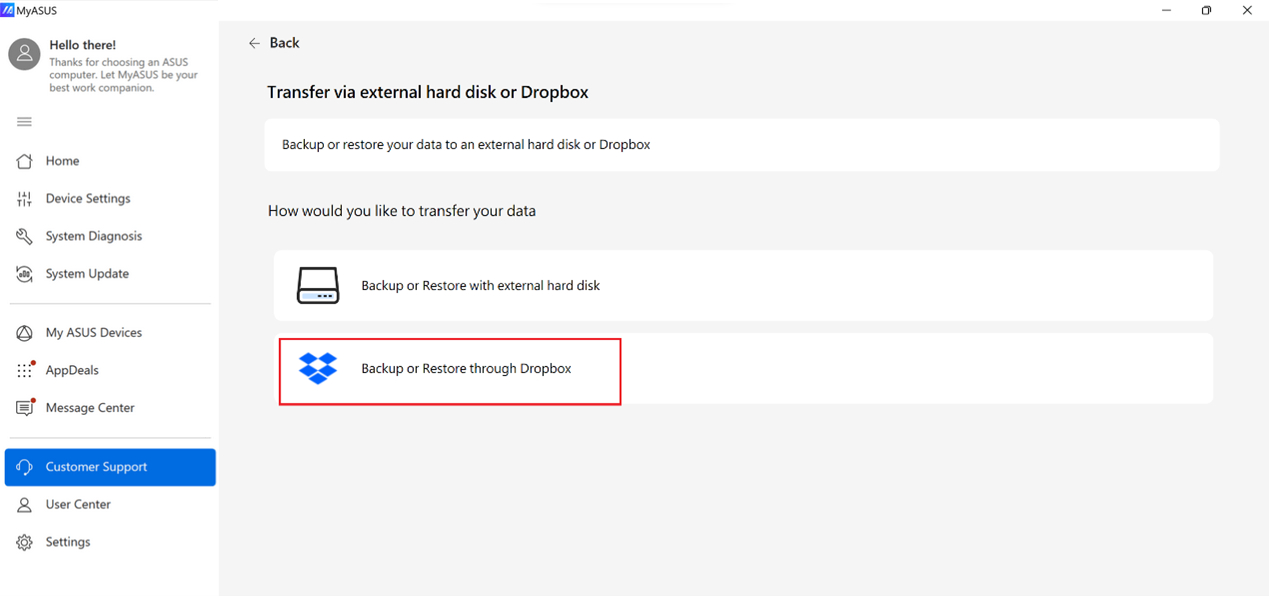Click the System Update icon
Screen dimensions: 1269x598
click(25, 274)
